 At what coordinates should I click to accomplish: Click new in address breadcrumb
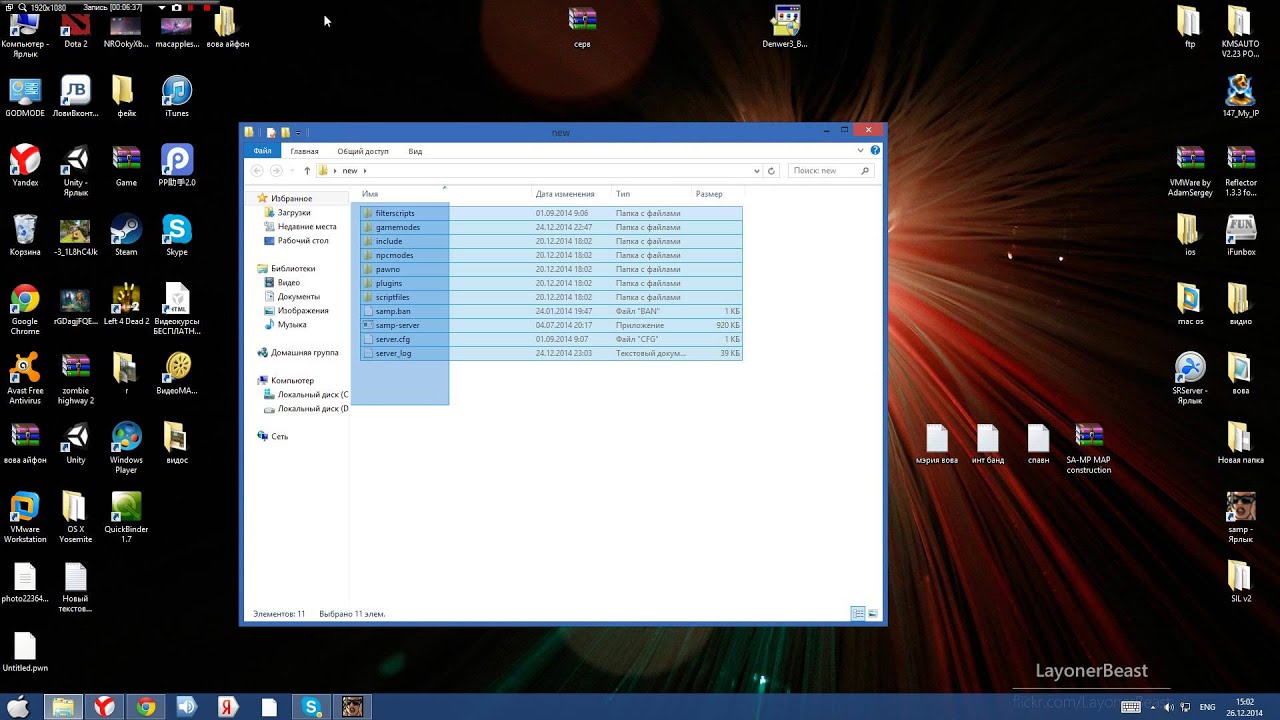click(x=350, y=171)
